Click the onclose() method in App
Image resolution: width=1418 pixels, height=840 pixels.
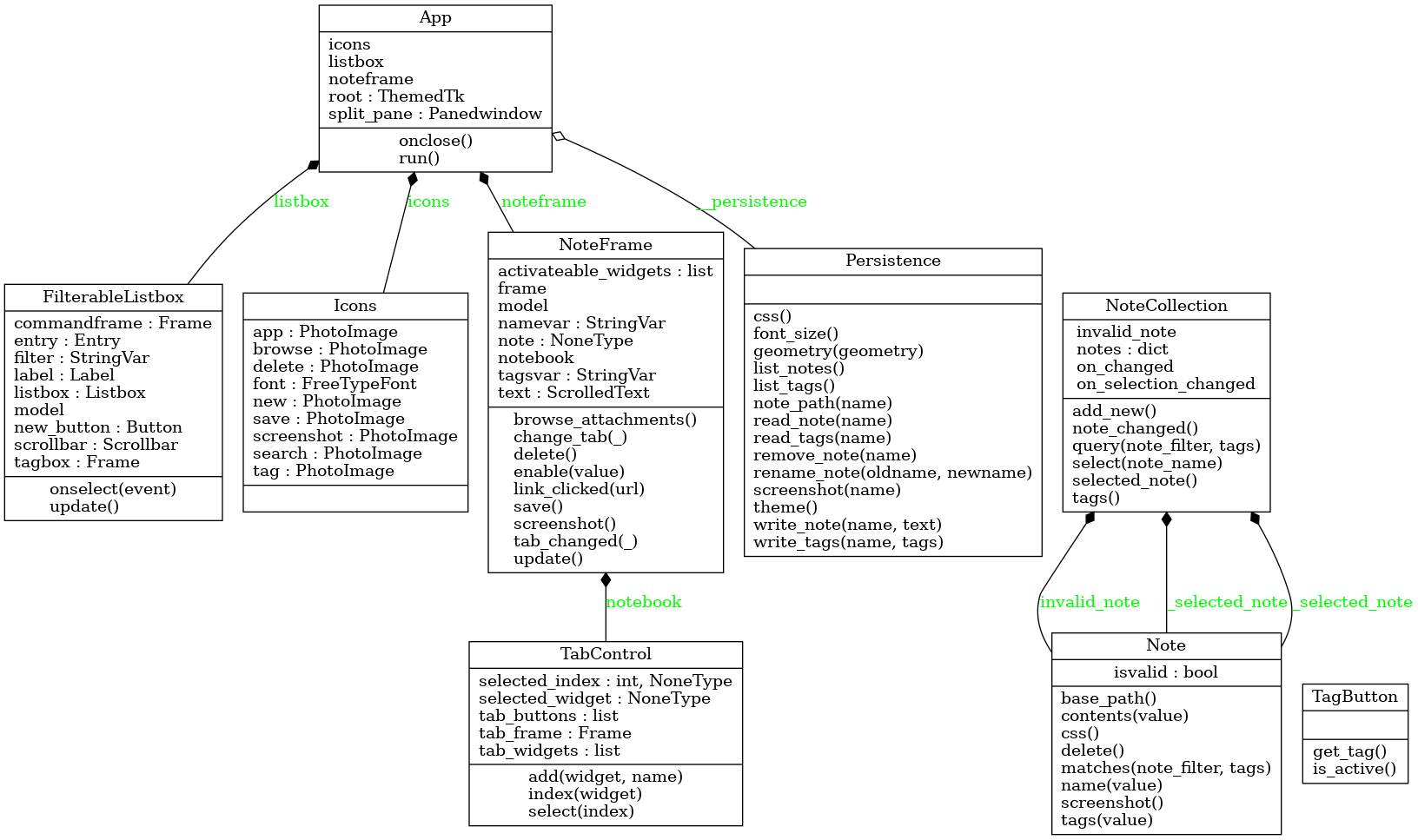click(435, 141)
